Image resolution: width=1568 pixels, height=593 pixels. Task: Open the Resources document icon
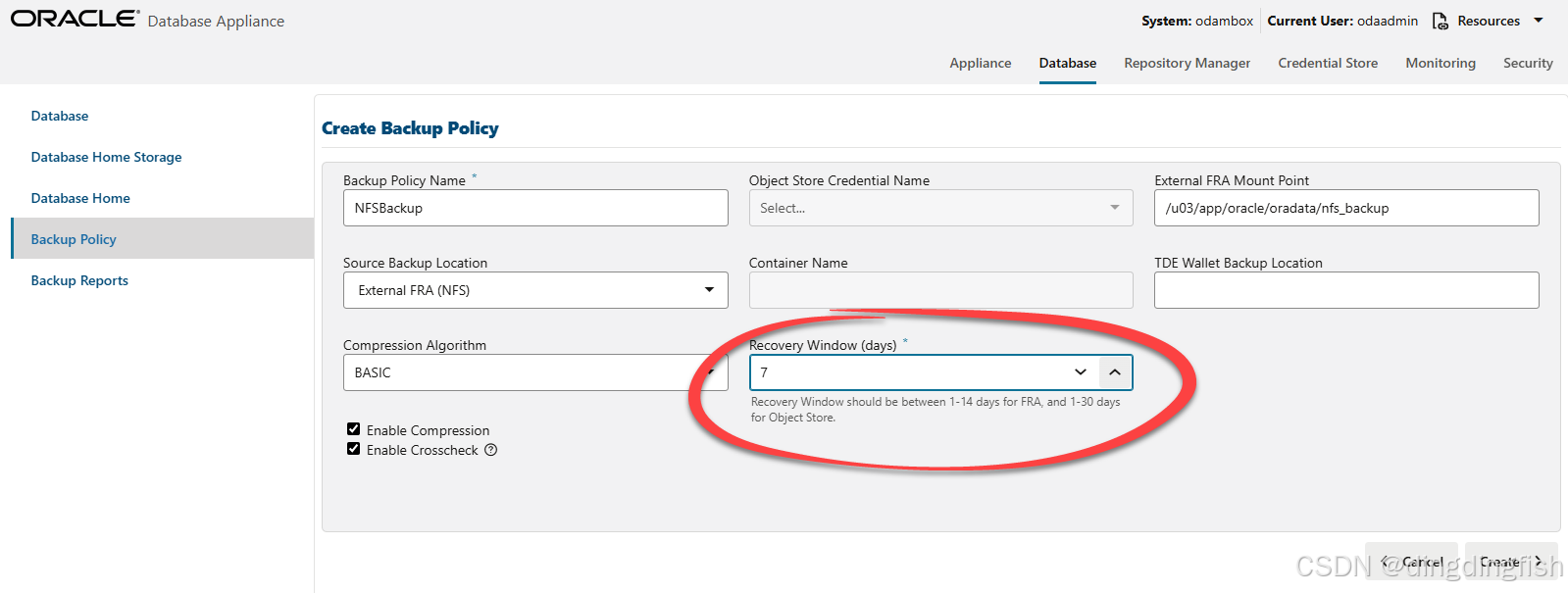tap(1440, 21)
